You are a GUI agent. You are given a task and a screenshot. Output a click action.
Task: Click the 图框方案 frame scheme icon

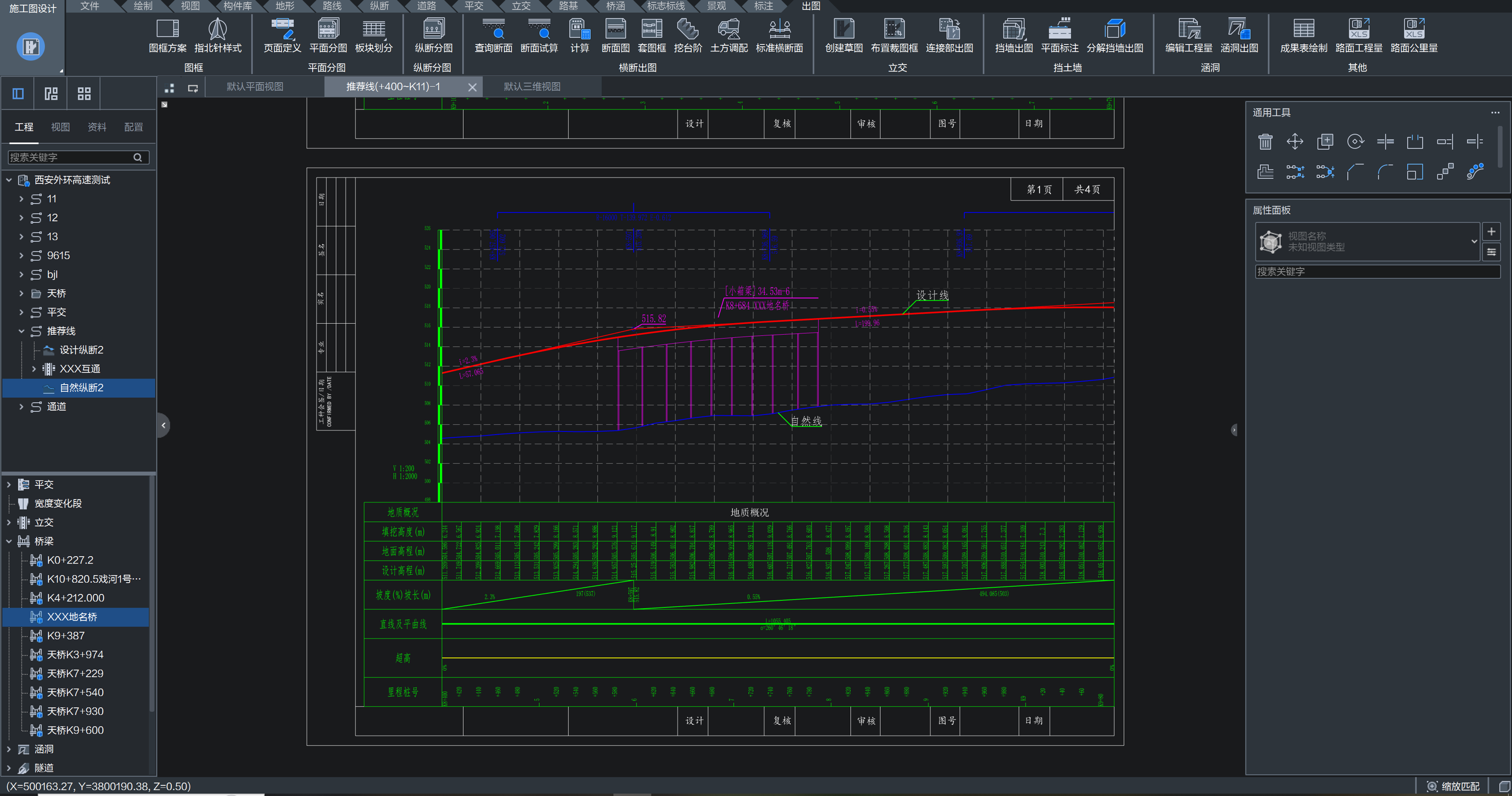tap(167, 29)
